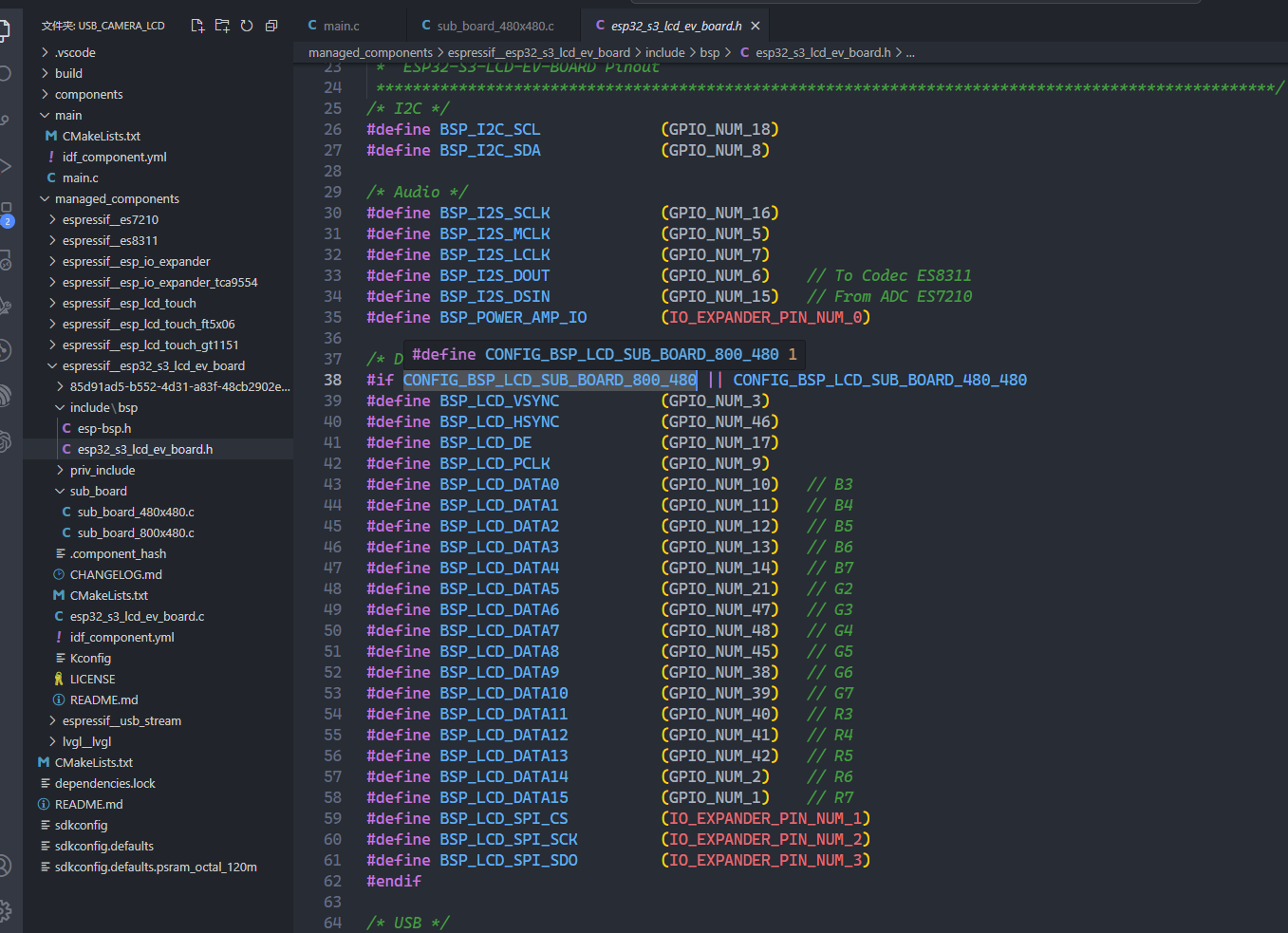Image resolution: width=1288 pixels, height=933 pixels.
Task: Click espressif__esp32_s3_lcd_ev_board in the breadcrumb
Action: tap(539, 52)
